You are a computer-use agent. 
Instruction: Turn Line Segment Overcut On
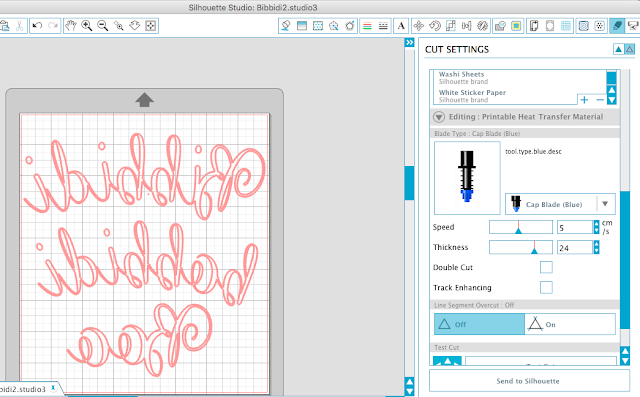pos(570,324)
